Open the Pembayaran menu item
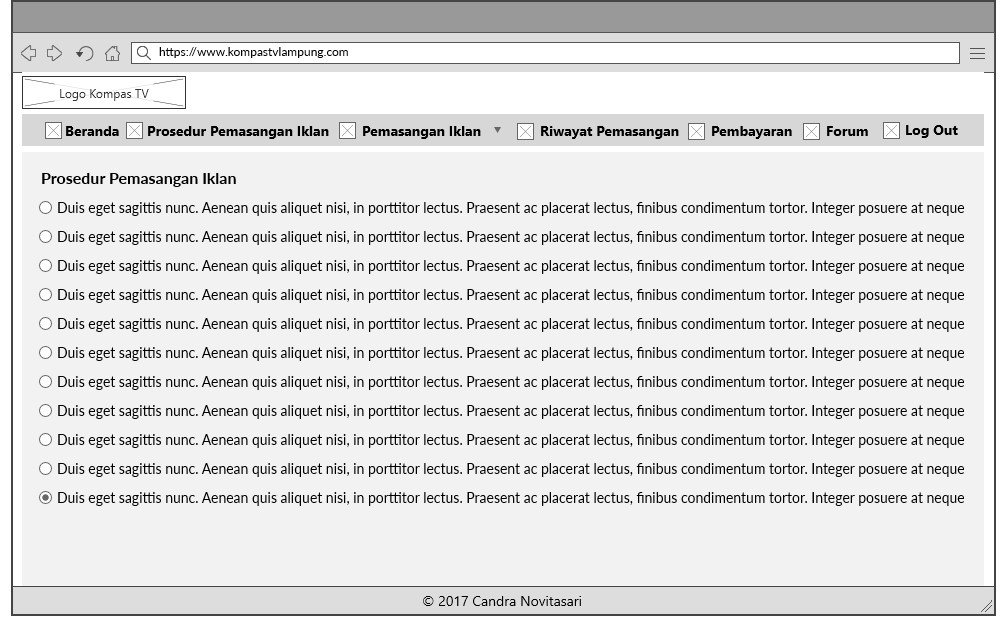The image size is (1002, 618). click(x=751, y=131)
